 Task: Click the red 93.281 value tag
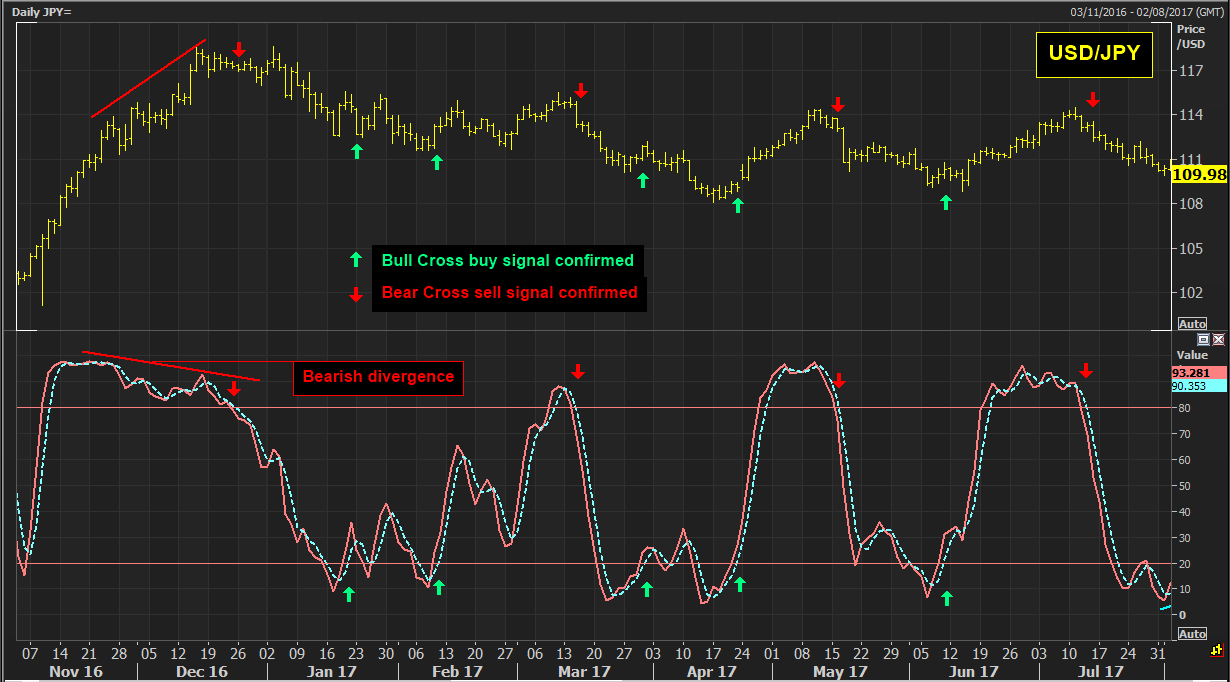[1189, 372]
